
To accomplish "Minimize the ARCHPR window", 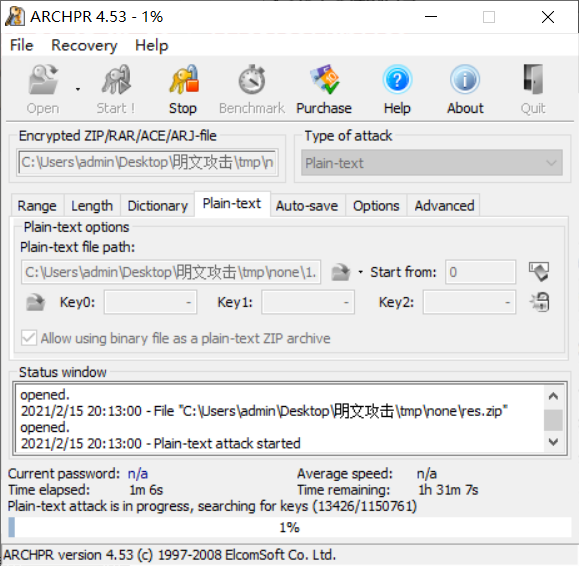I will click(x=431, y=17).
